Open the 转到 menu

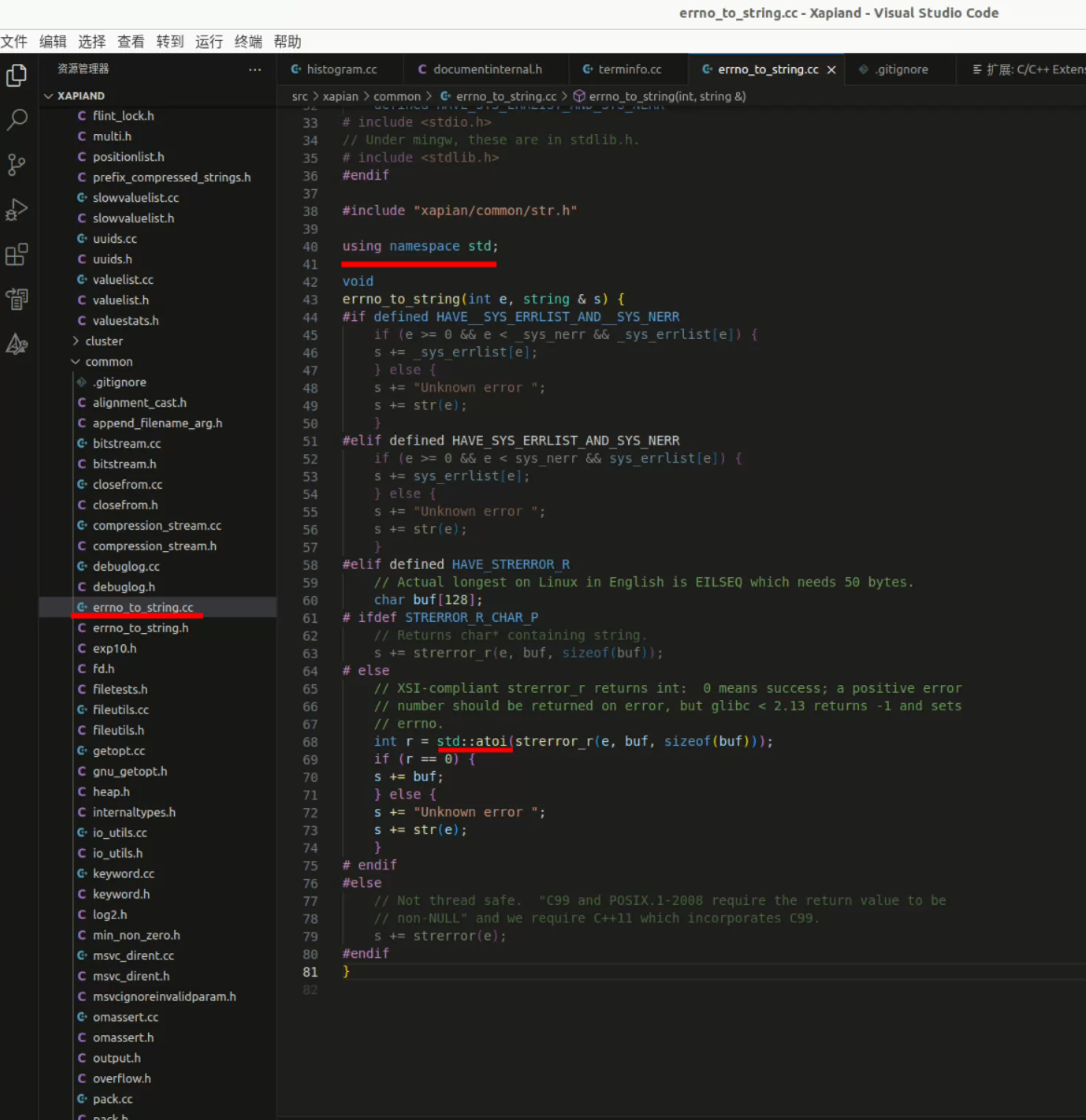(170, 42)
